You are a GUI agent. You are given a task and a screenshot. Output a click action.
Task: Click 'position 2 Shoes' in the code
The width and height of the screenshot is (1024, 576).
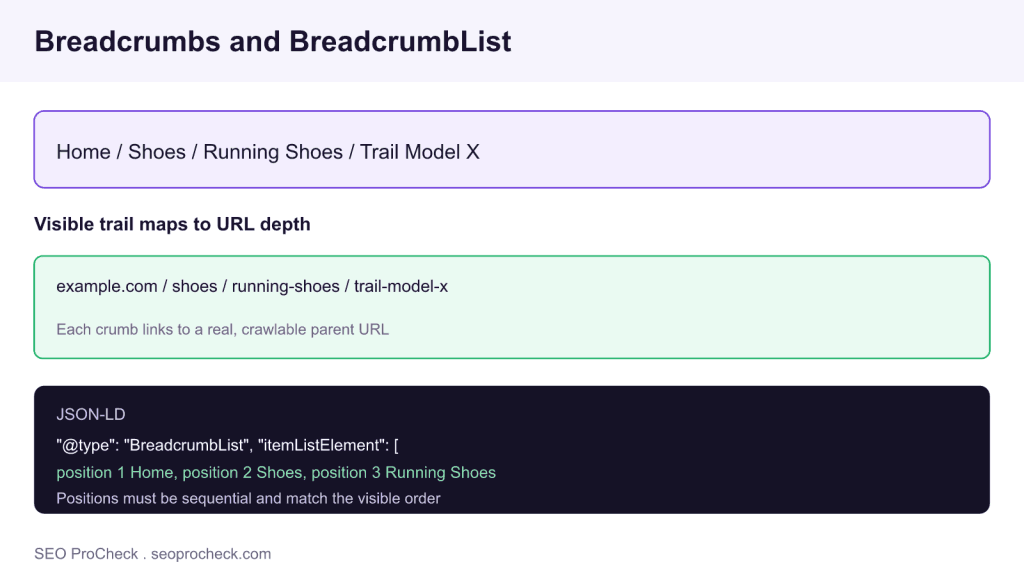point(242,472)
